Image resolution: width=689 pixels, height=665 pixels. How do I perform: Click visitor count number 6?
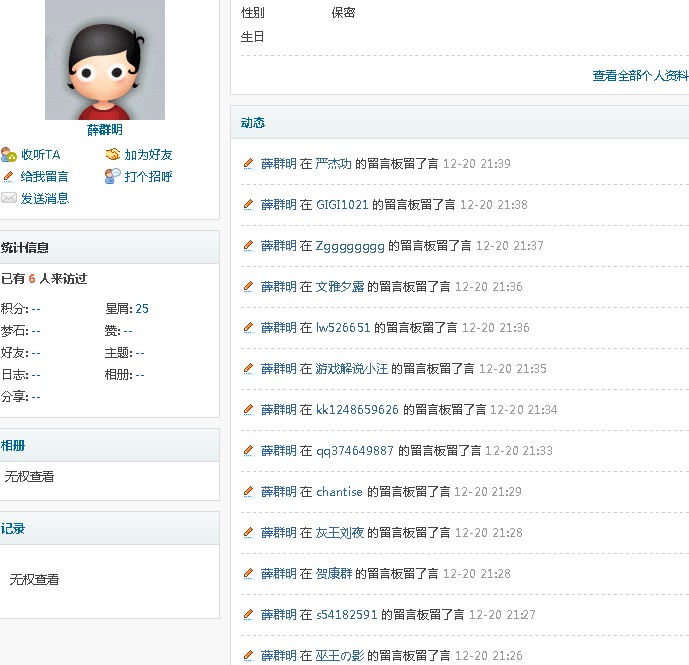[32, 279]
